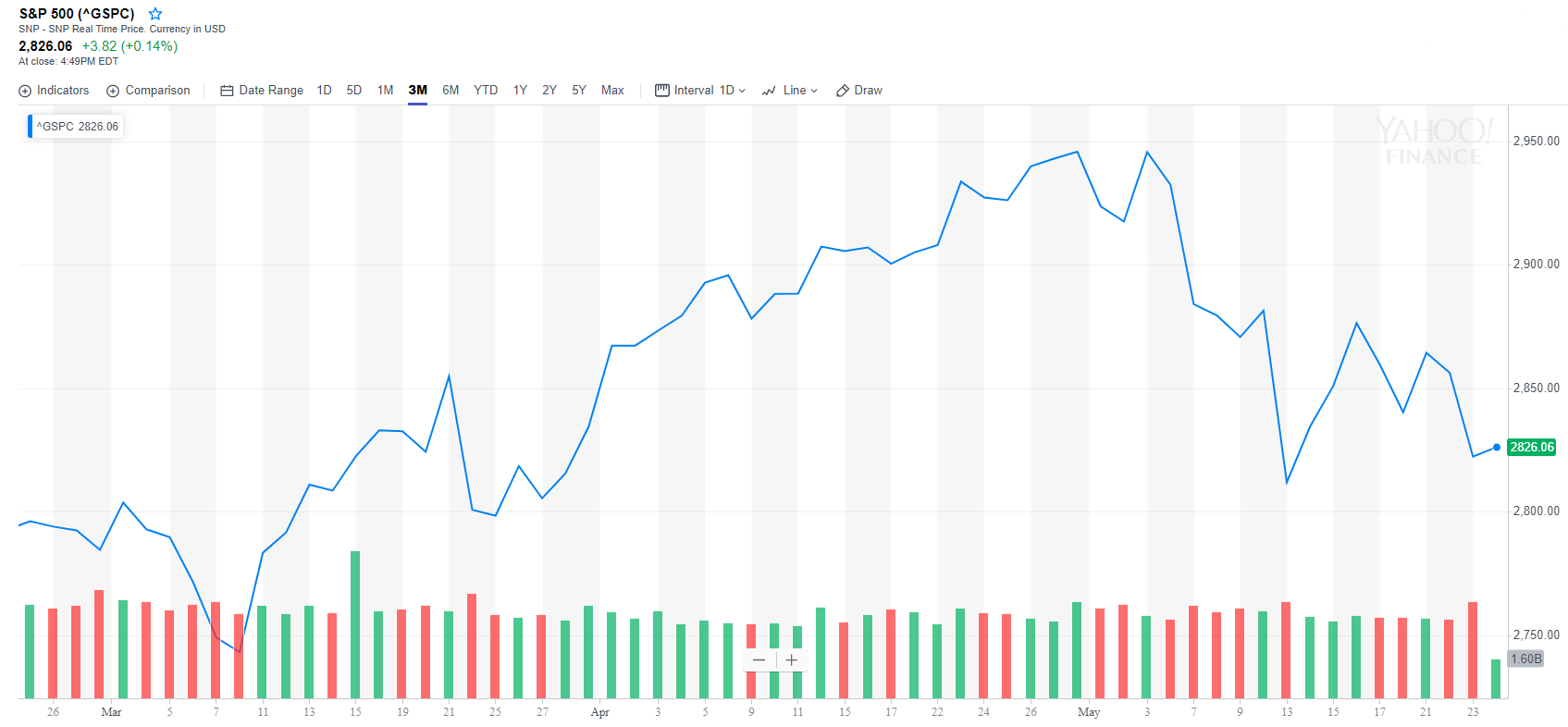Select the YTD time range
This screenshot has width=1568, height=727.
485,90
